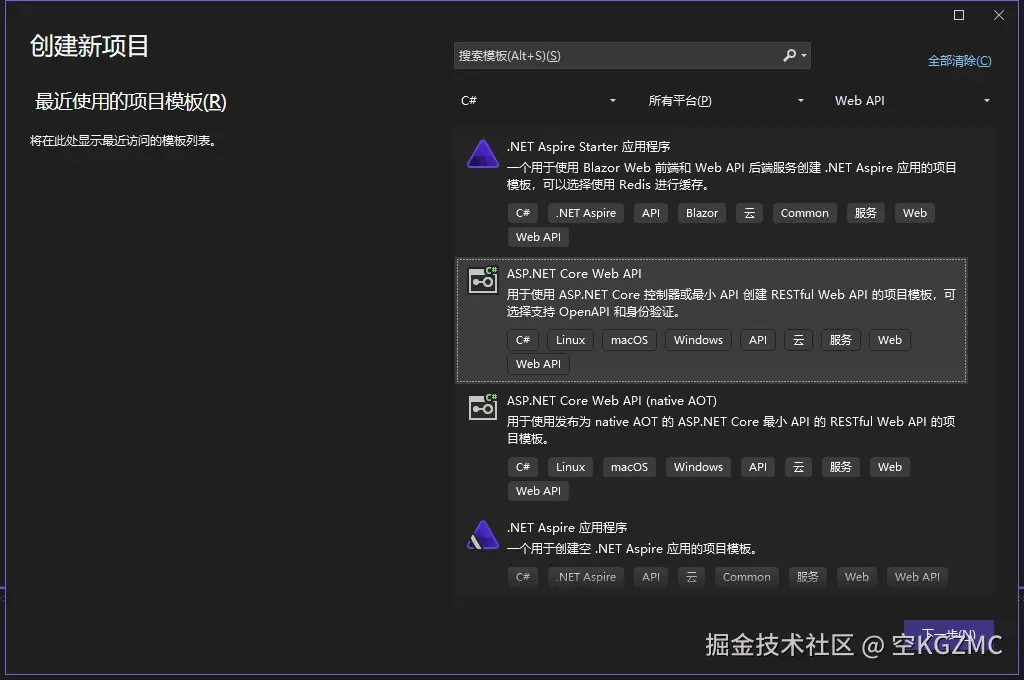This screenshot has width=1024, height=680.
Task: Click inside the 搜索模板 search box
Action: [x=600, y=55]
